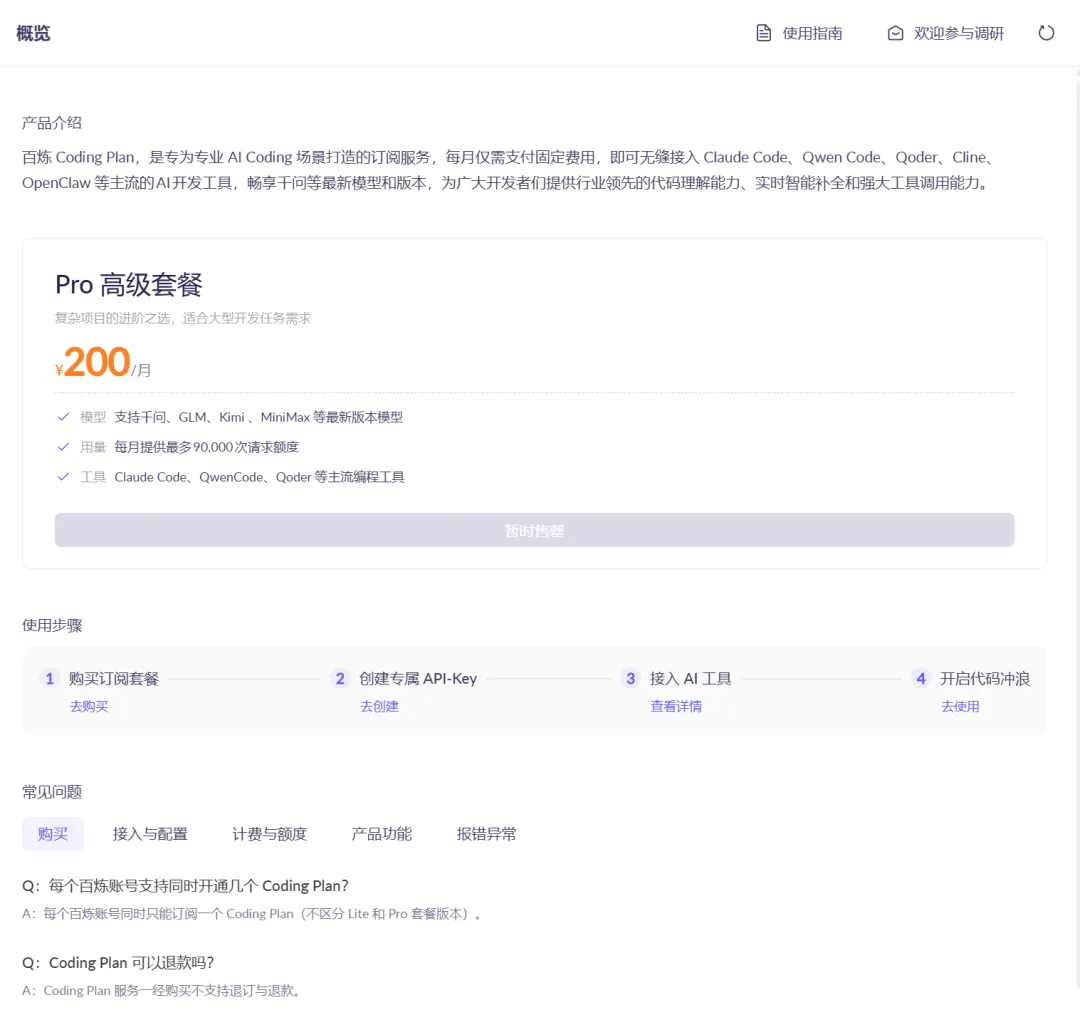The width and height of the screenshot is (1080, 1015).
Task: Open 查看详情 under 接入 AI 工具
Action: point(676,706)
